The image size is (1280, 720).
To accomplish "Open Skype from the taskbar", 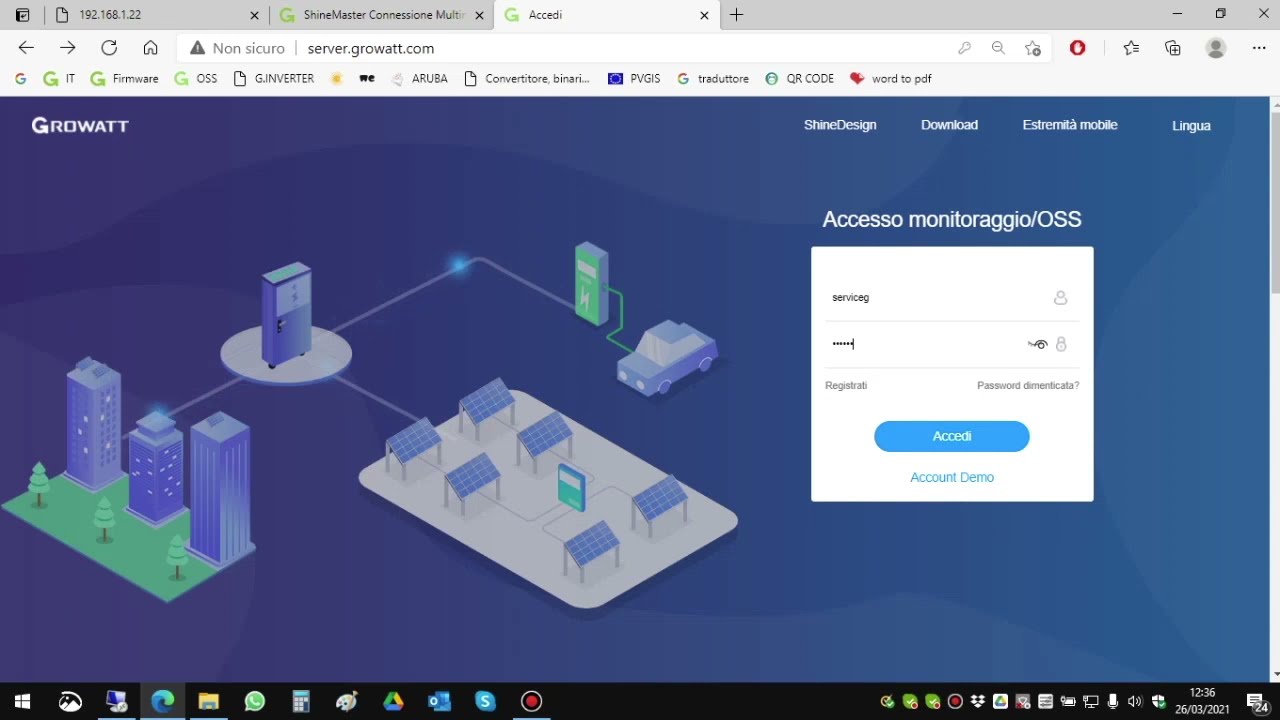I will pyautogui.click(x=486, y=701).
